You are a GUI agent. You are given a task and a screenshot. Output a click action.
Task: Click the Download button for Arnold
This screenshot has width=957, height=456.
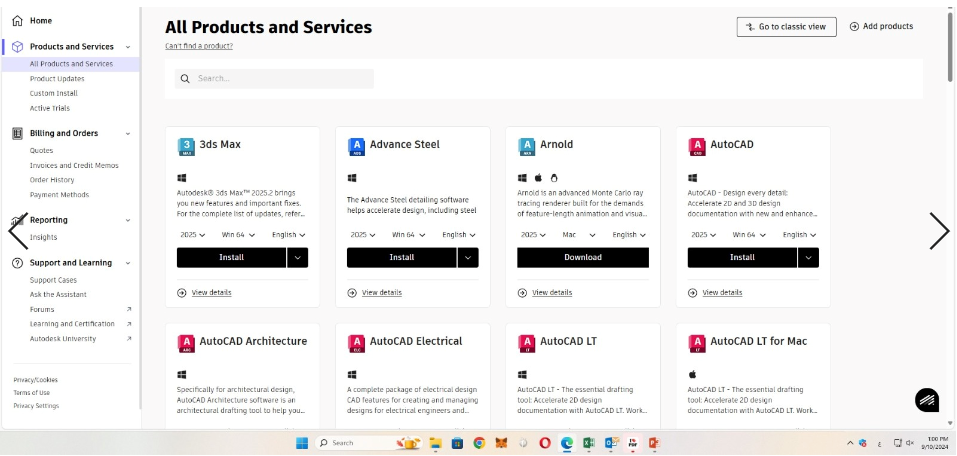[583, 258]
